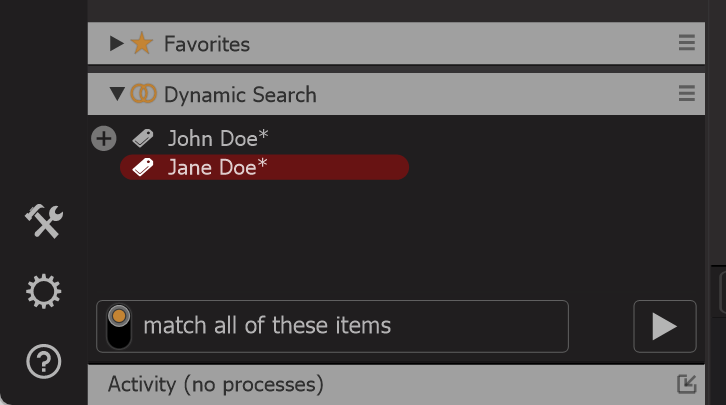Pop out the Activity panel arrow icon

[x=687, y=384]
